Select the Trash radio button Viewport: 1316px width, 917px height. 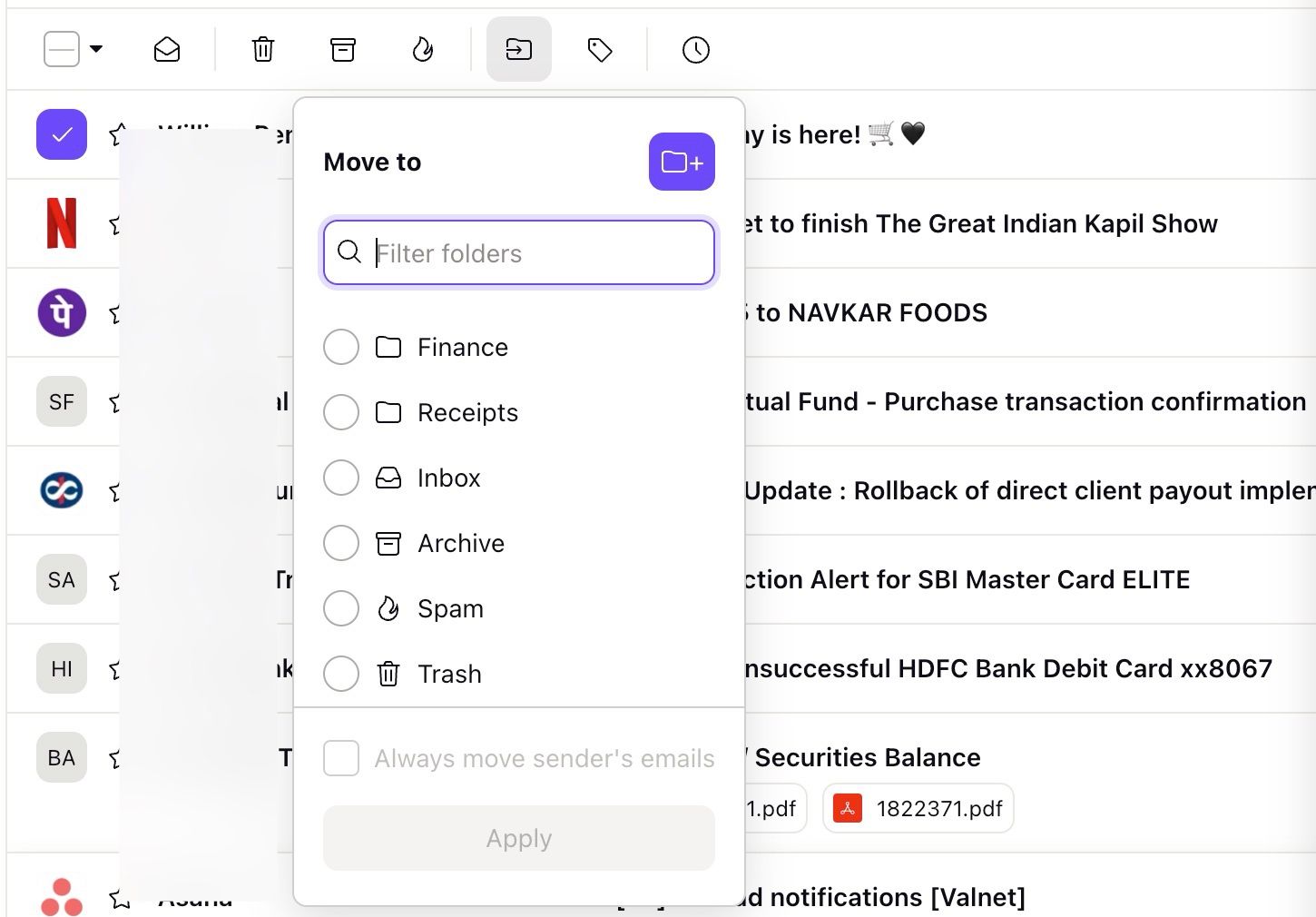pos(341,674)
